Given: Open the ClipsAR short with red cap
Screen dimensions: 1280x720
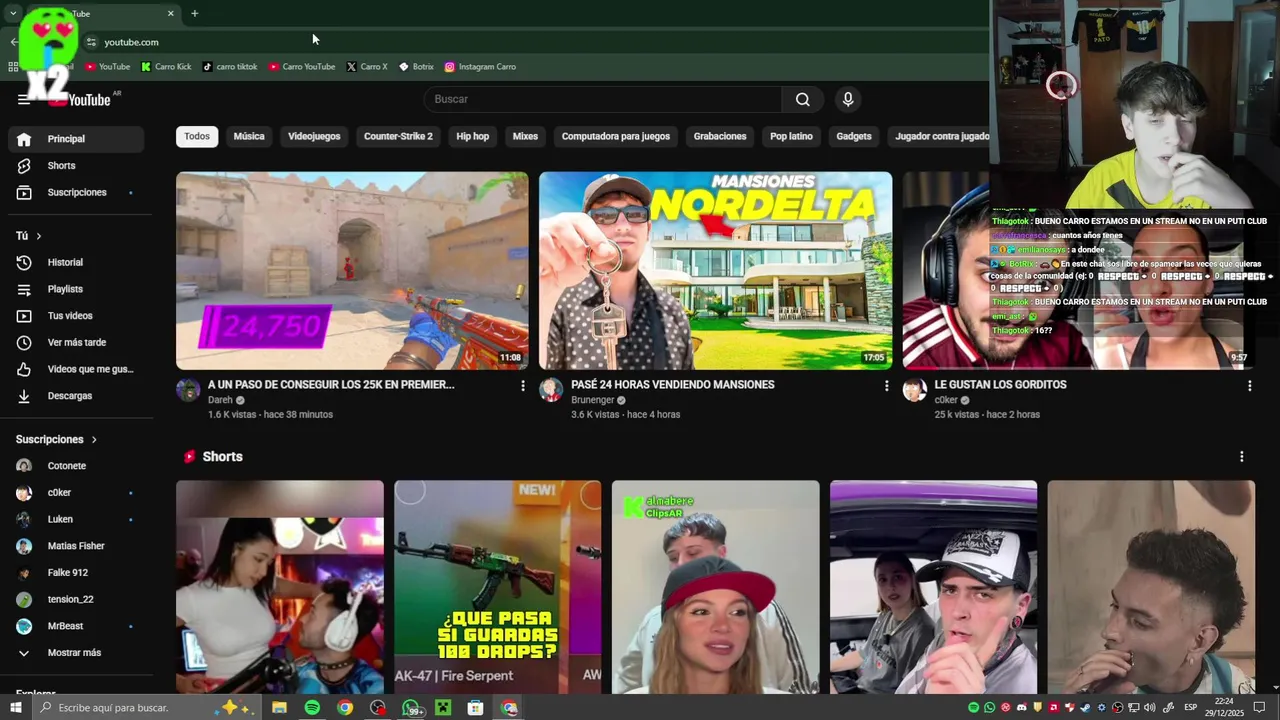Looking at the screenshot, I should point(715,587).
